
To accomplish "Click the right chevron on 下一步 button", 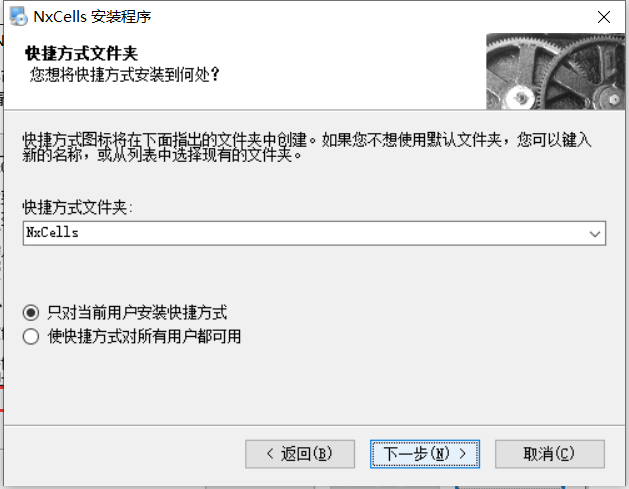I will 463,454.
